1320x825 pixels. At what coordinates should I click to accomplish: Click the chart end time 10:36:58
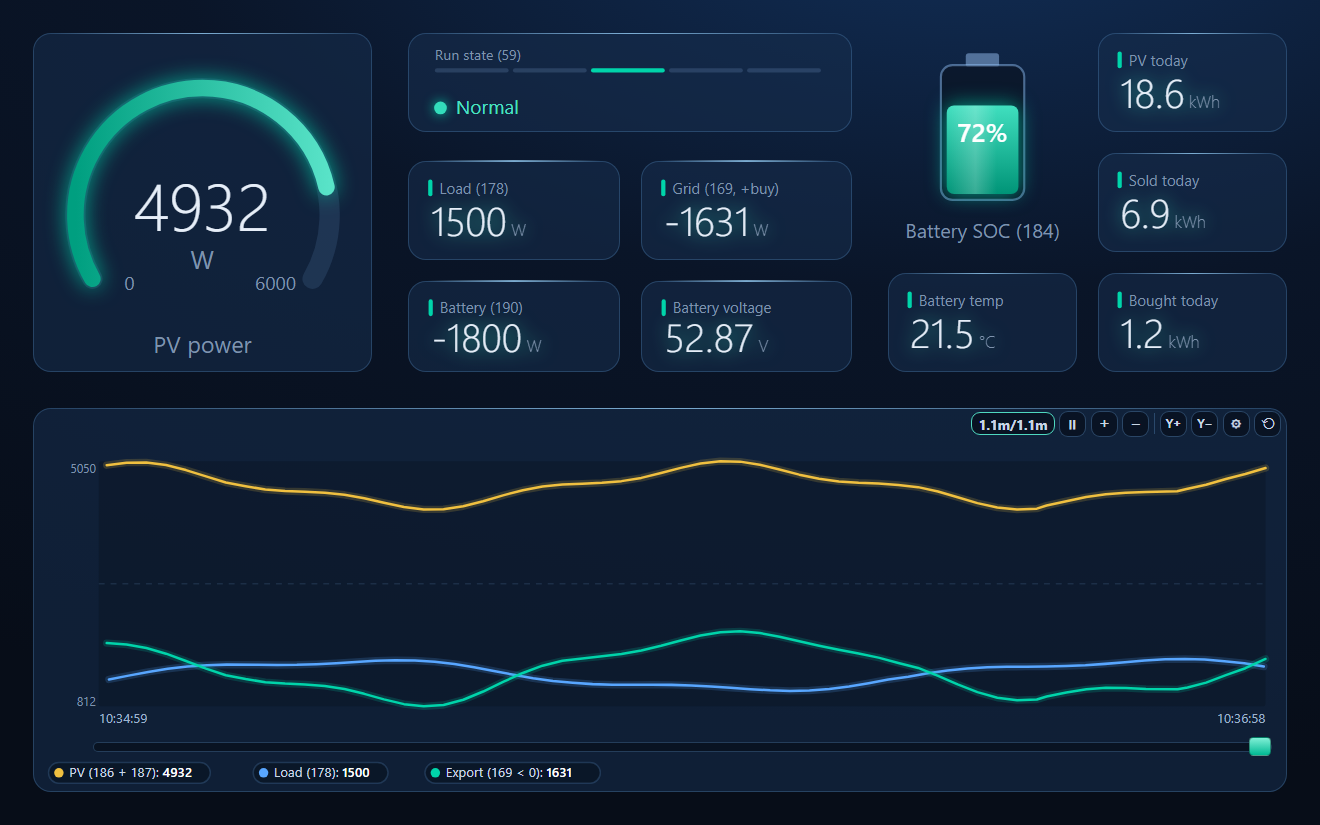pos(1241,718)
